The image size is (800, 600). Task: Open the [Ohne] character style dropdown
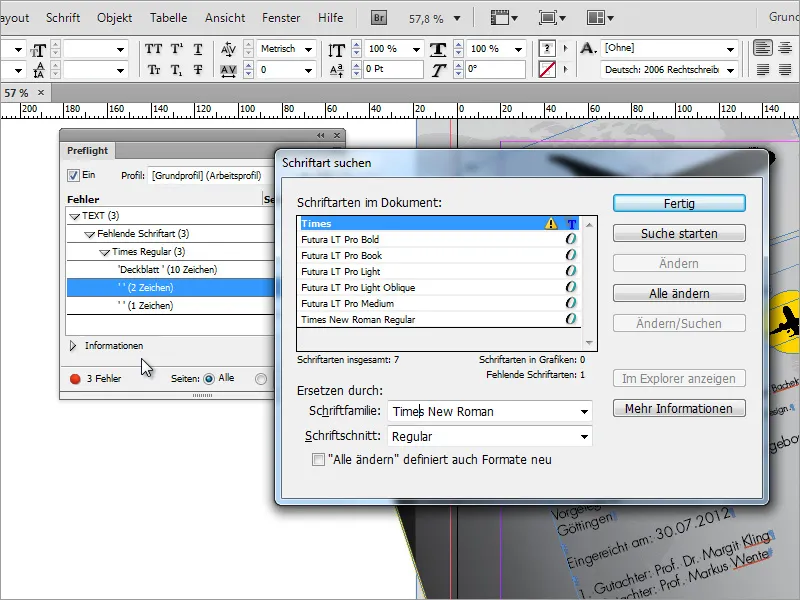(x=731, y=49)
